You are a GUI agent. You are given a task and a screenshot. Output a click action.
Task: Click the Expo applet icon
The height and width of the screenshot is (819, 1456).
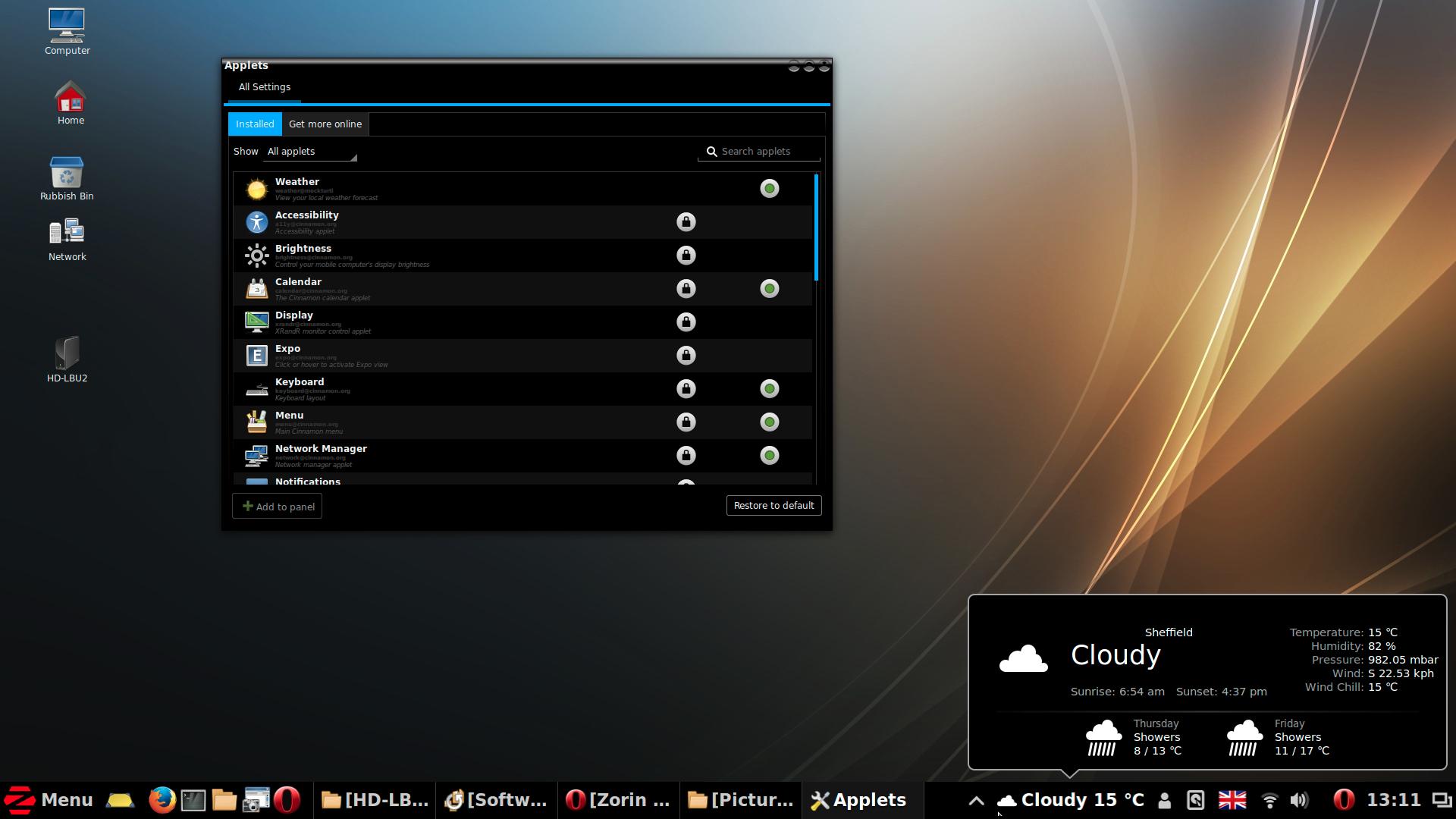tap(256, 356)
